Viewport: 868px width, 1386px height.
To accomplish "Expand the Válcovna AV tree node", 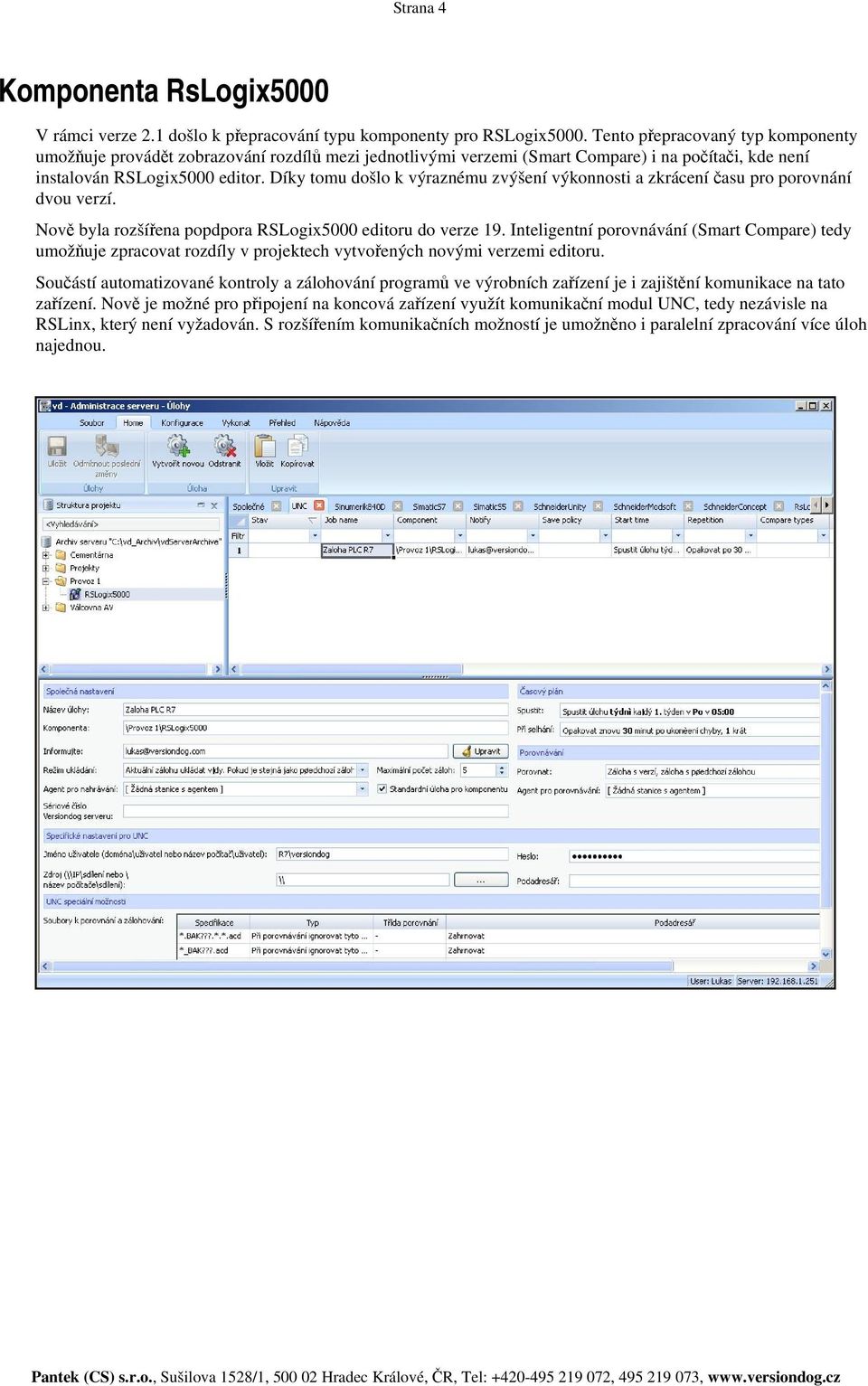I will (x=45, y=608).
